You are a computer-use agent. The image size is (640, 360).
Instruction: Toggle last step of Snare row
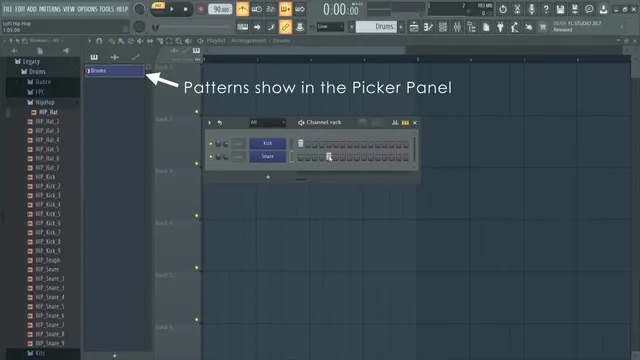point(406,157)
